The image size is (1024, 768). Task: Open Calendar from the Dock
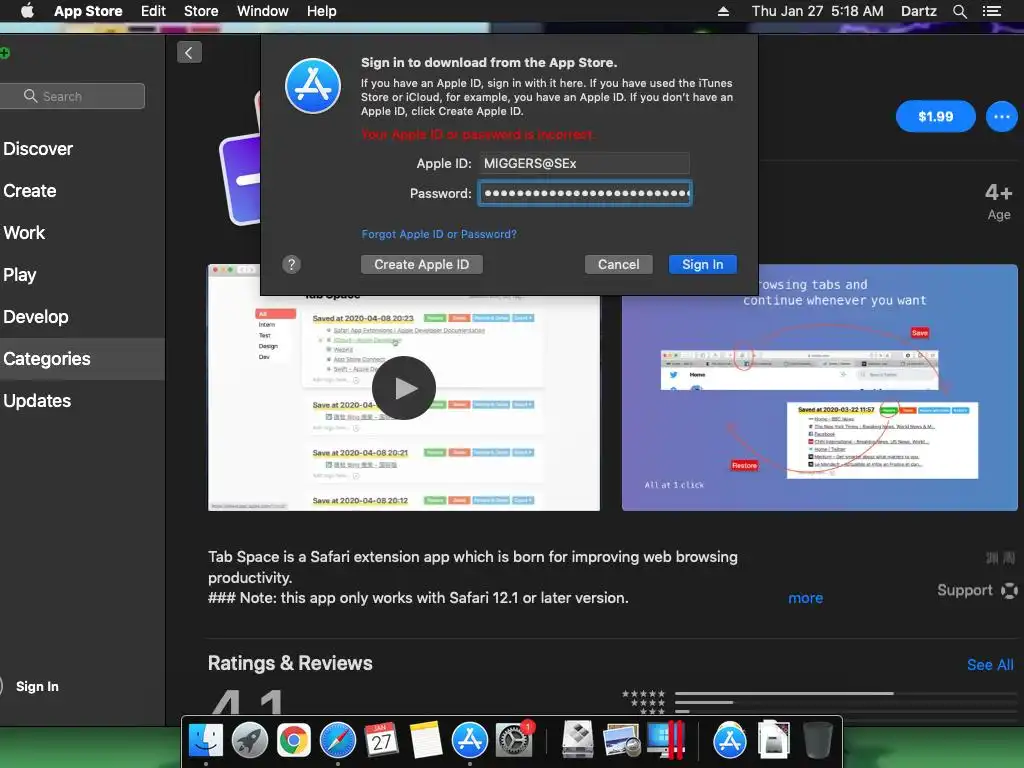tap(381, 741)
